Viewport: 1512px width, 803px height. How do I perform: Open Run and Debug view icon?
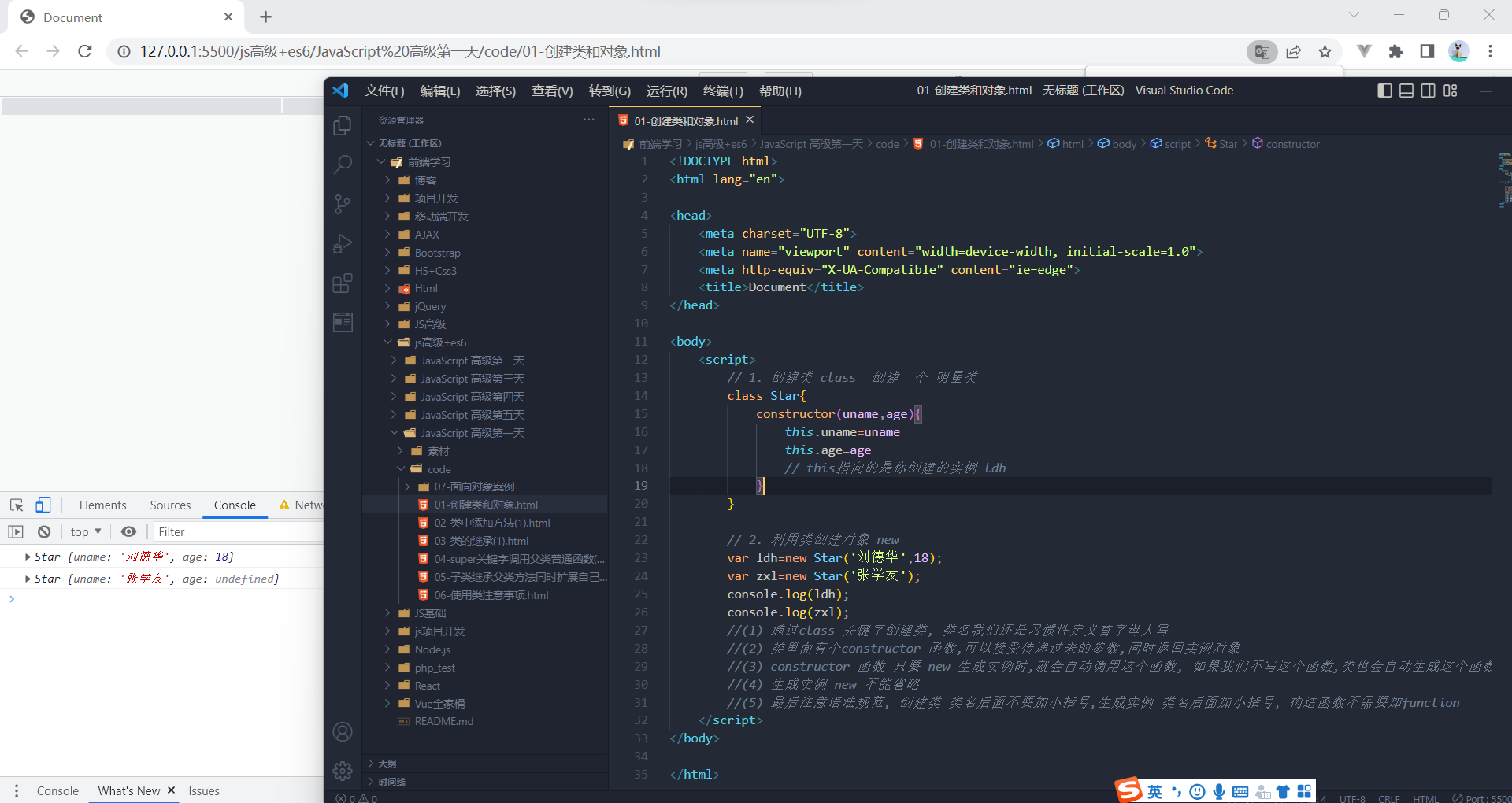[x=343, y=244]
